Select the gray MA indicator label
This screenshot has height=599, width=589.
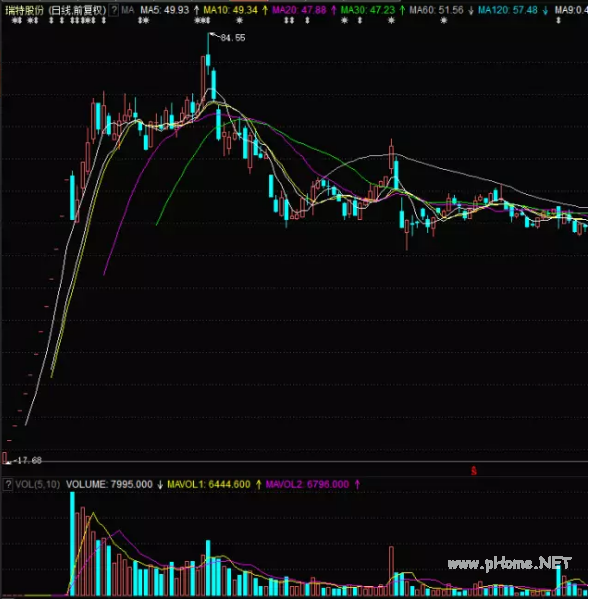[x=128, y=10]
